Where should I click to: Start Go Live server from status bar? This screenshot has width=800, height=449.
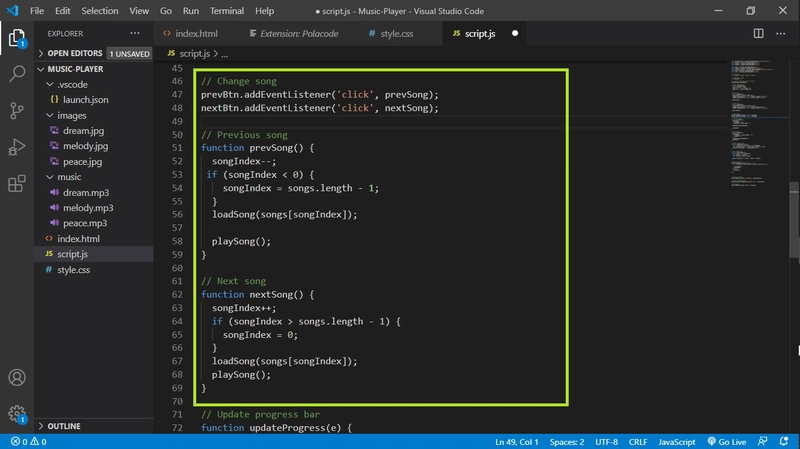point(723,441)
